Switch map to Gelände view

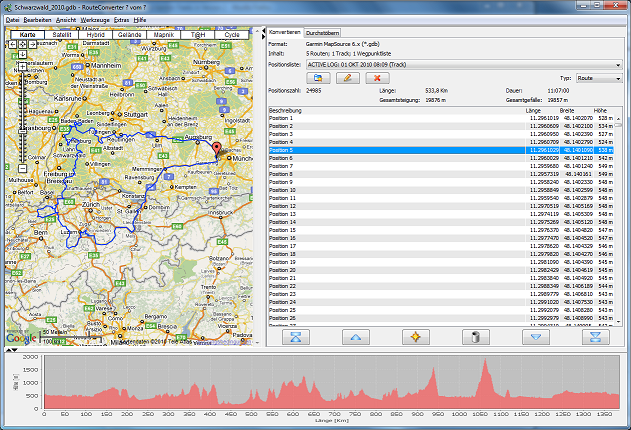pos(130,35)
